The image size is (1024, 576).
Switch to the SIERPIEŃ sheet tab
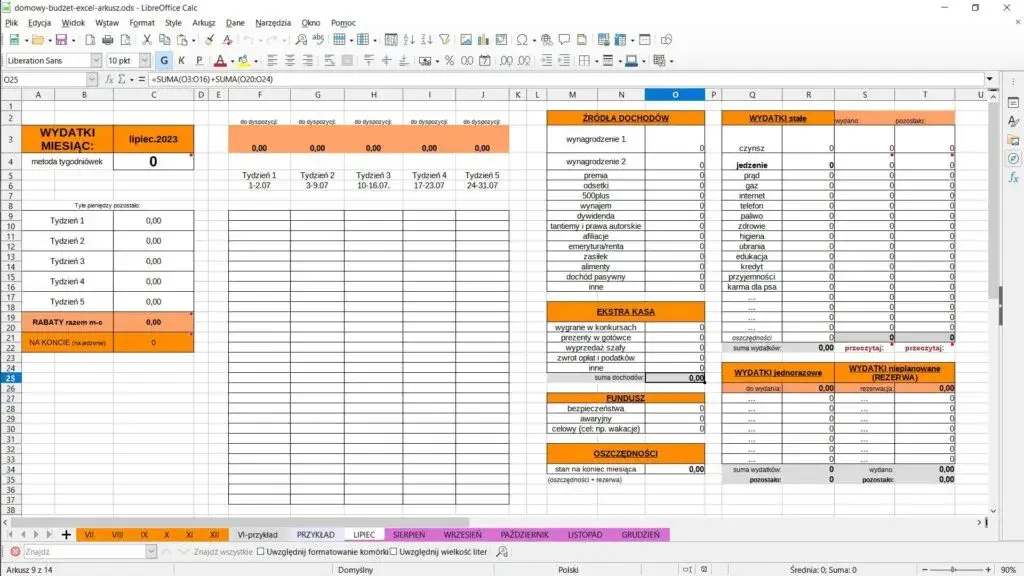(x=409, y=535)
